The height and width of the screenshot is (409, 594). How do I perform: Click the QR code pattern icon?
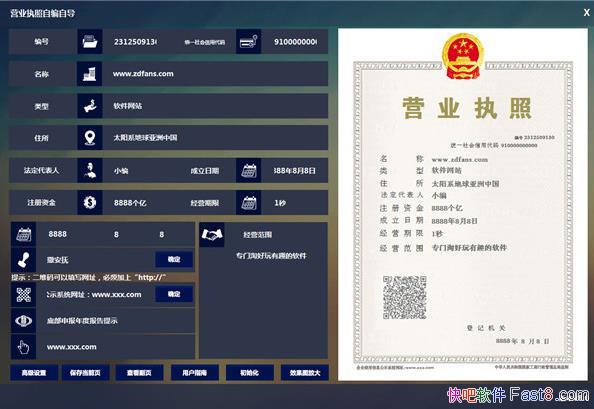click(23, 295)
